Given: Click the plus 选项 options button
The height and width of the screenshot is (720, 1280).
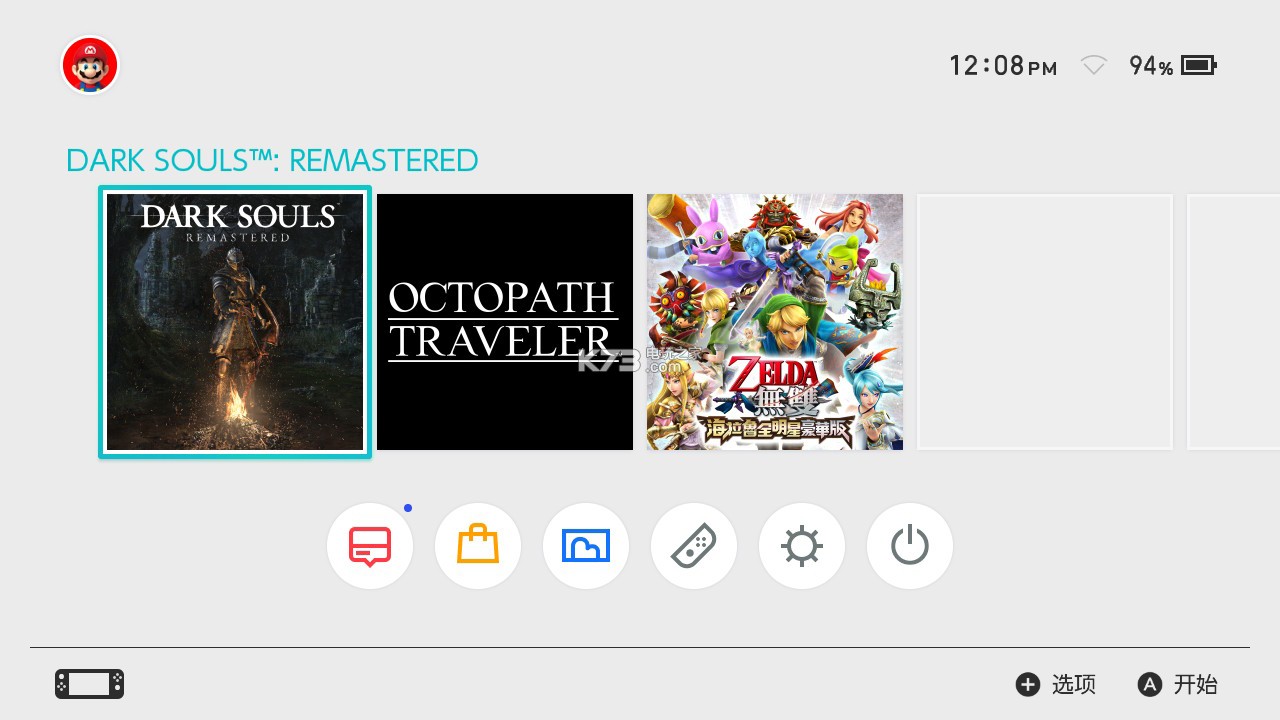Looking at the screenshot, I should pos(1056,684).
